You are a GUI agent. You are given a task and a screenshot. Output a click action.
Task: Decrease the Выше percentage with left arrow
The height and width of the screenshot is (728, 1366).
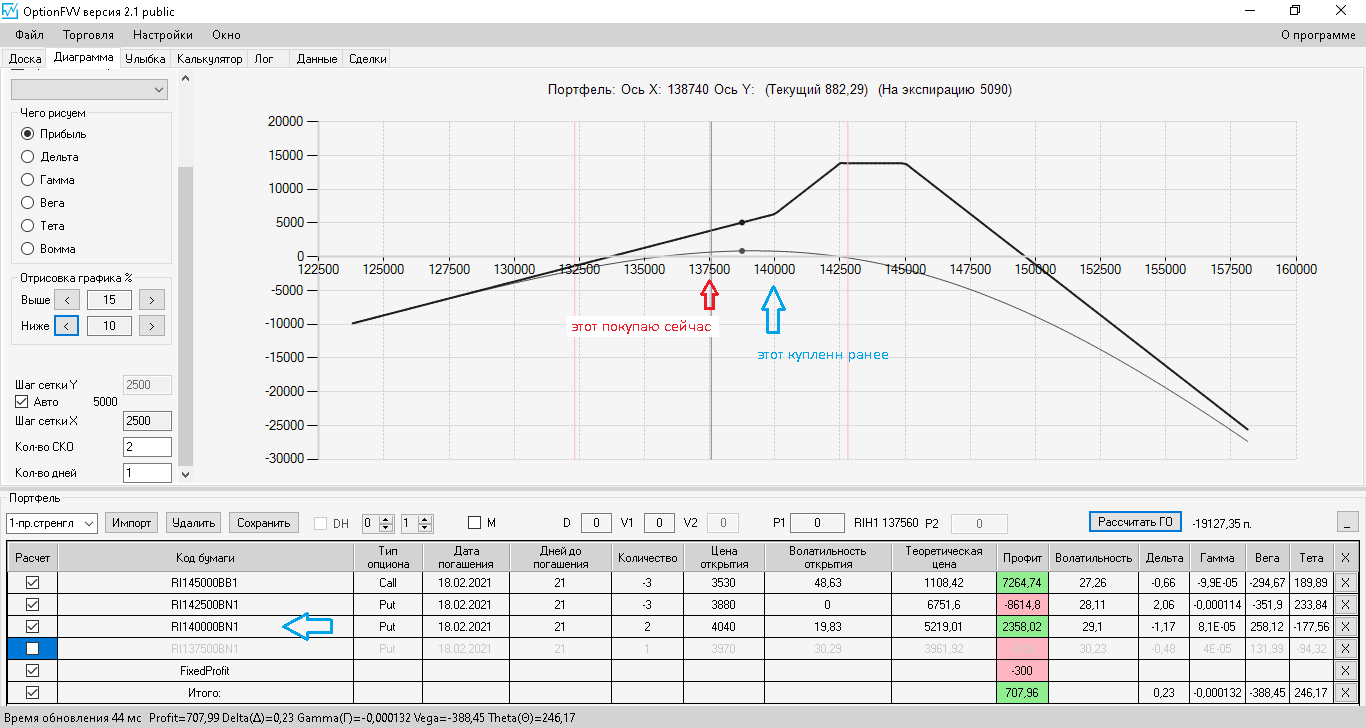click(67, 299)
